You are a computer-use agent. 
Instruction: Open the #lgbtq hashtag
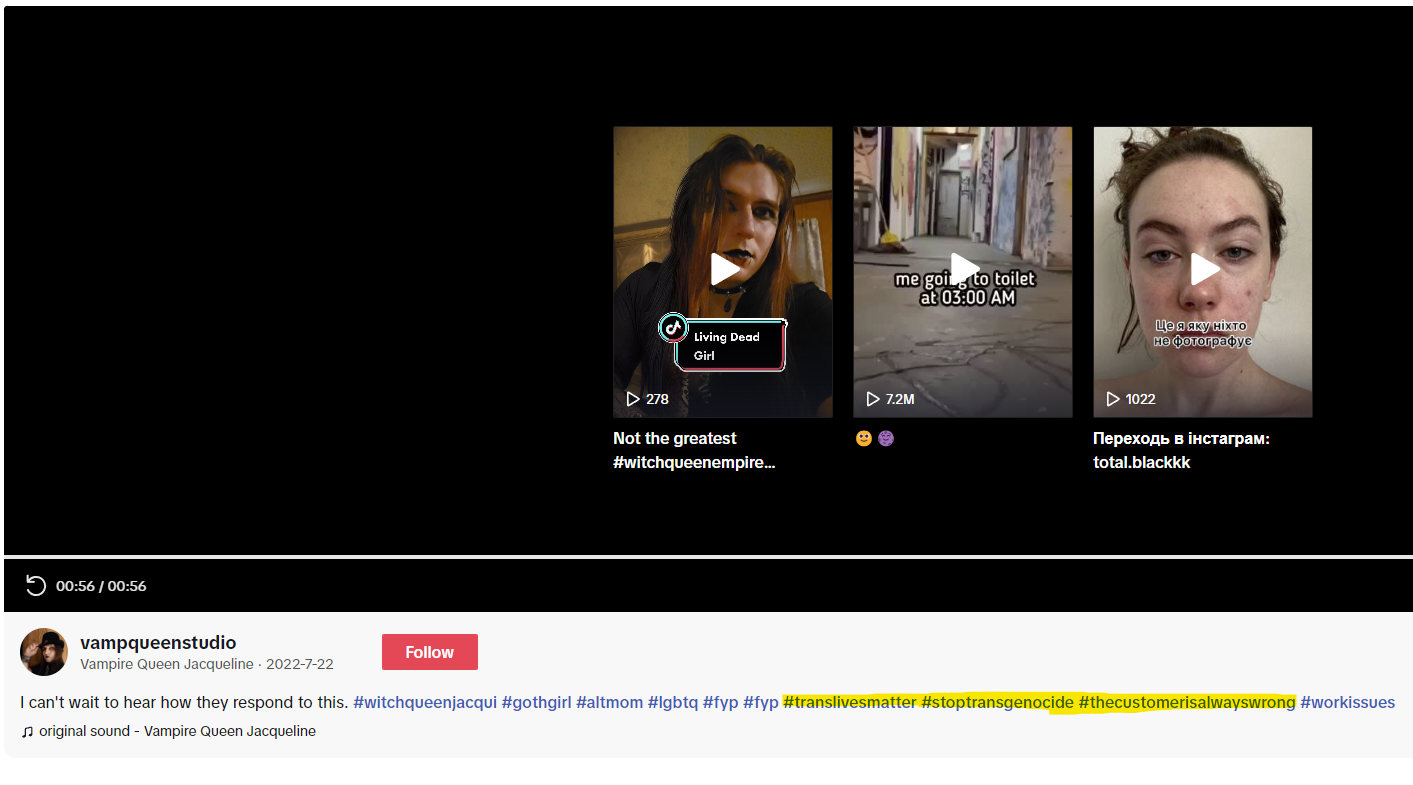673,702
